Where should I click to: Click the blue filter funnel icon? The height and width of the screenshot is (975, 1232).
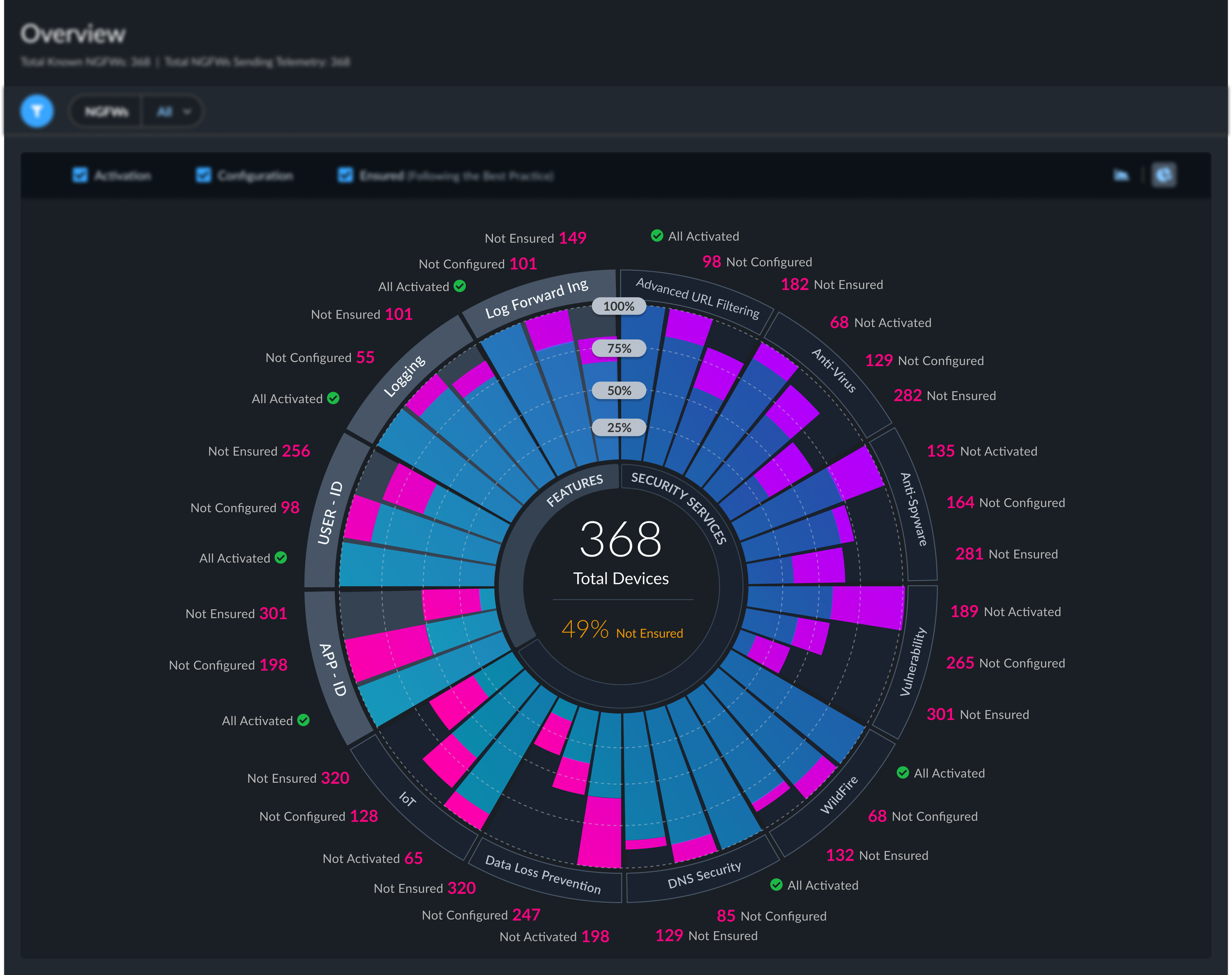pos(37,111)
